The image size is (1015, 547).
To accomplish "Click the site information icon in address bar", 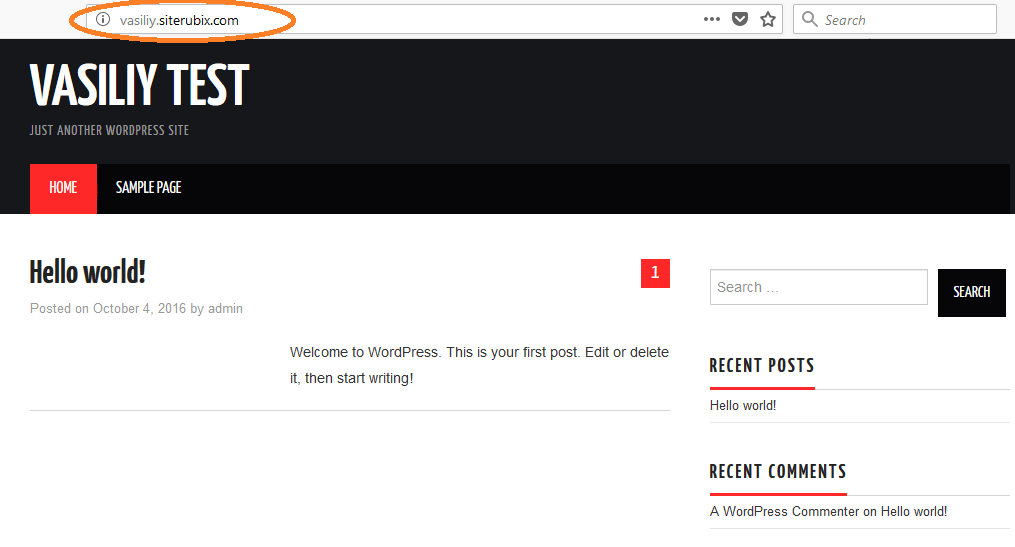I will click(103, 19).
